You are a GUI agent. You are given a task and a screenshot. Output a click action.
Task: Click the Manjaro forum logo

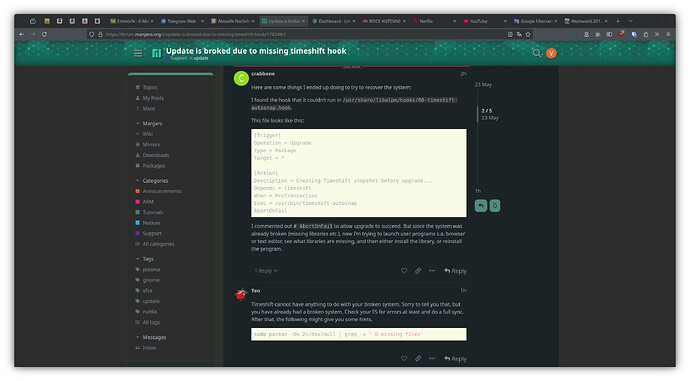click(x=156, y=53)
